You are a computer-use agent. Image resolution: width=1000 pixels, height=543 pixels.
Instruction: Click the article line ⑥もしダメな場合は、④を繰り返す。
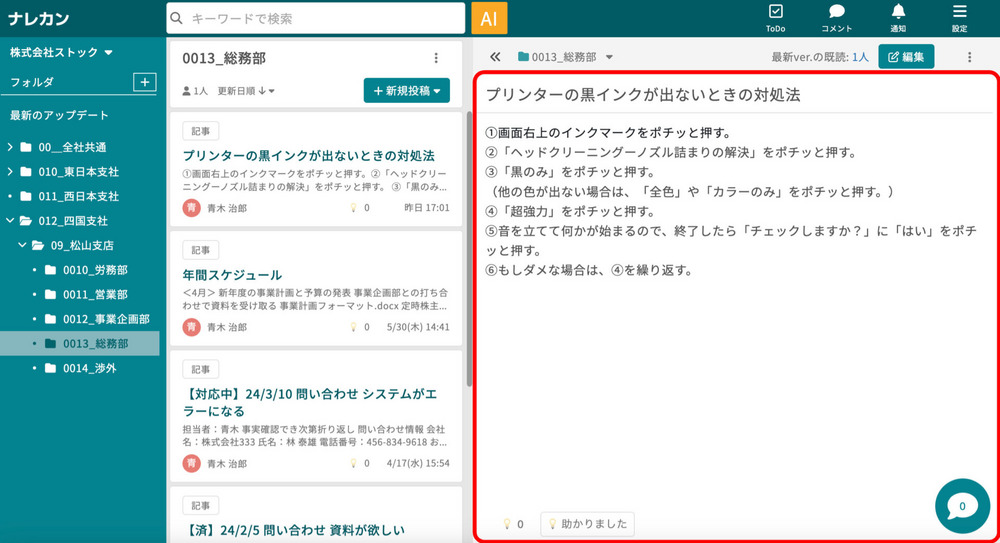[589, 270]
